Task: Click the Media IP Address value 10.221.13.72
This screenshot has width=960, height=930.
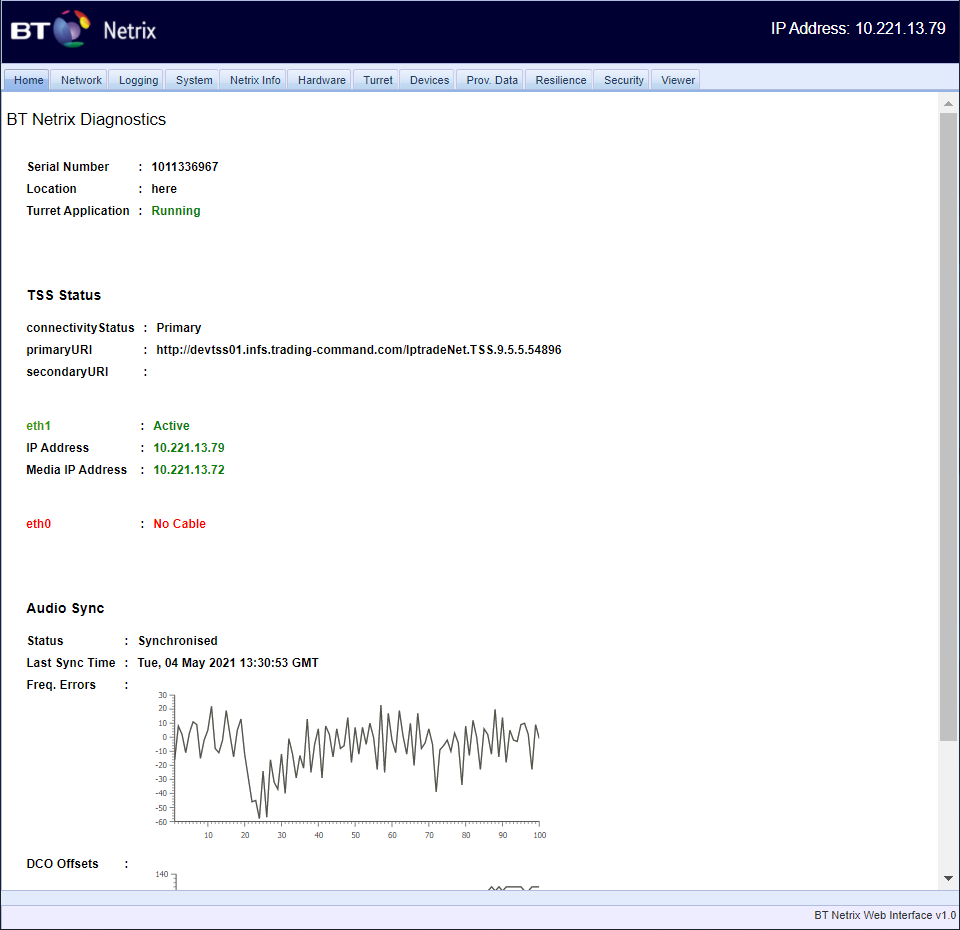Action: 189,470
